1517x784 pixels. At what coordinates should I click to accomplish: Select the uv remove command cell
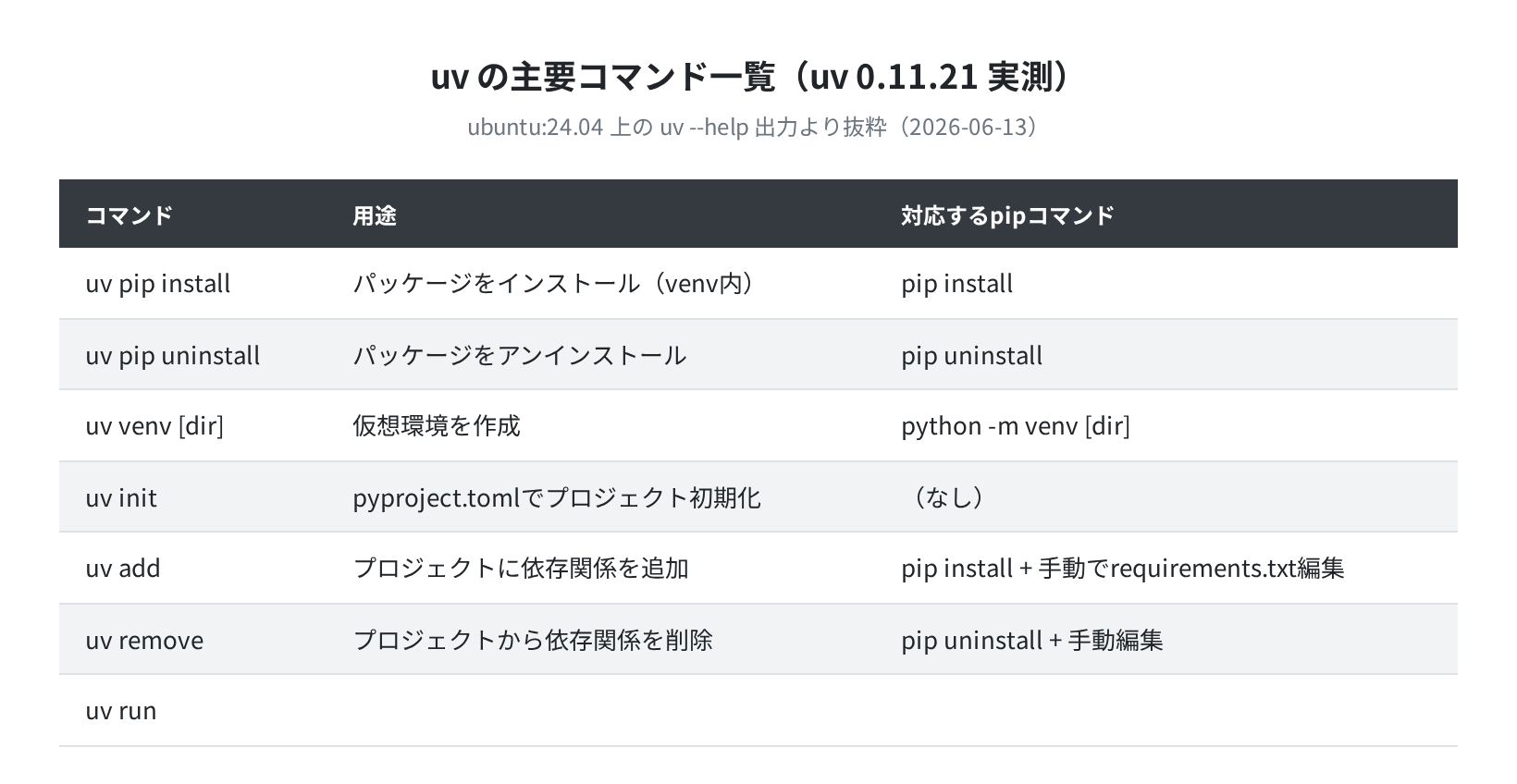point(144,640)
